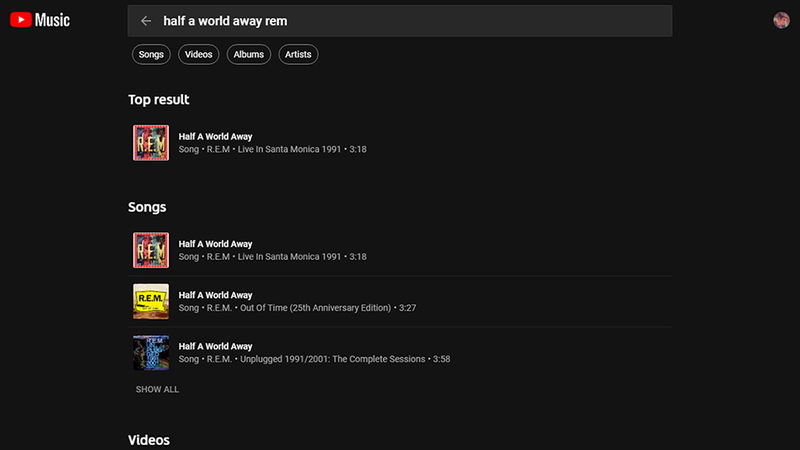Screen dimensions: 800x450
Task: Filter results by Songs chip
Action: point(151,55)
